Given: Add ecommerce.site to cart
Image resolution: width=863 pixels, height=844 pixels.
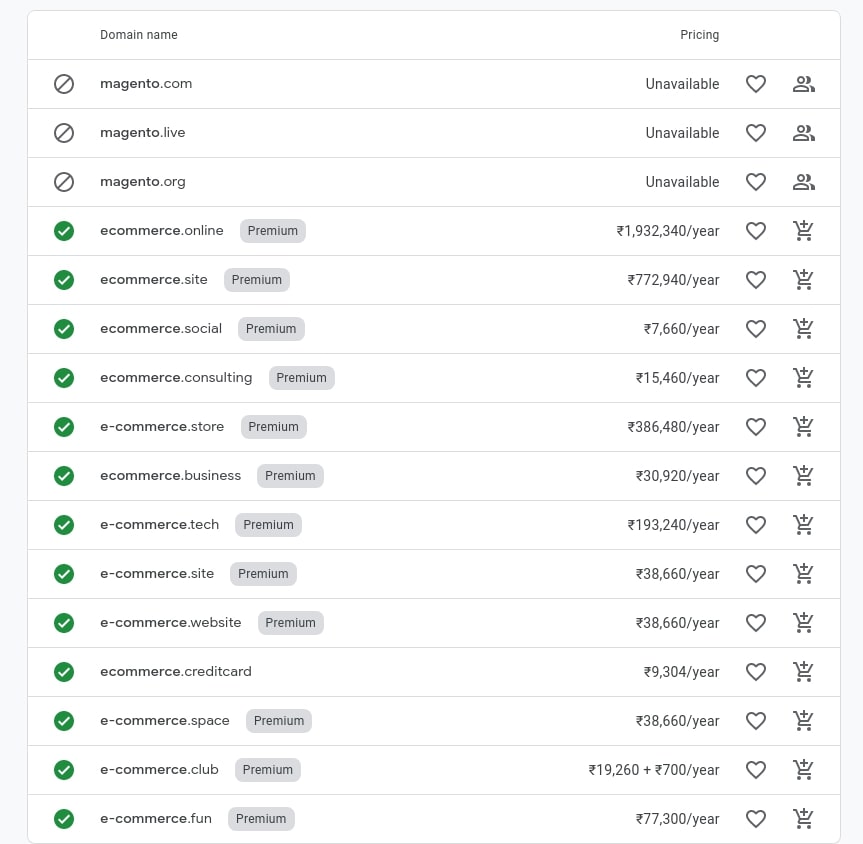Looking at the screenshot, I should [804, 280].
